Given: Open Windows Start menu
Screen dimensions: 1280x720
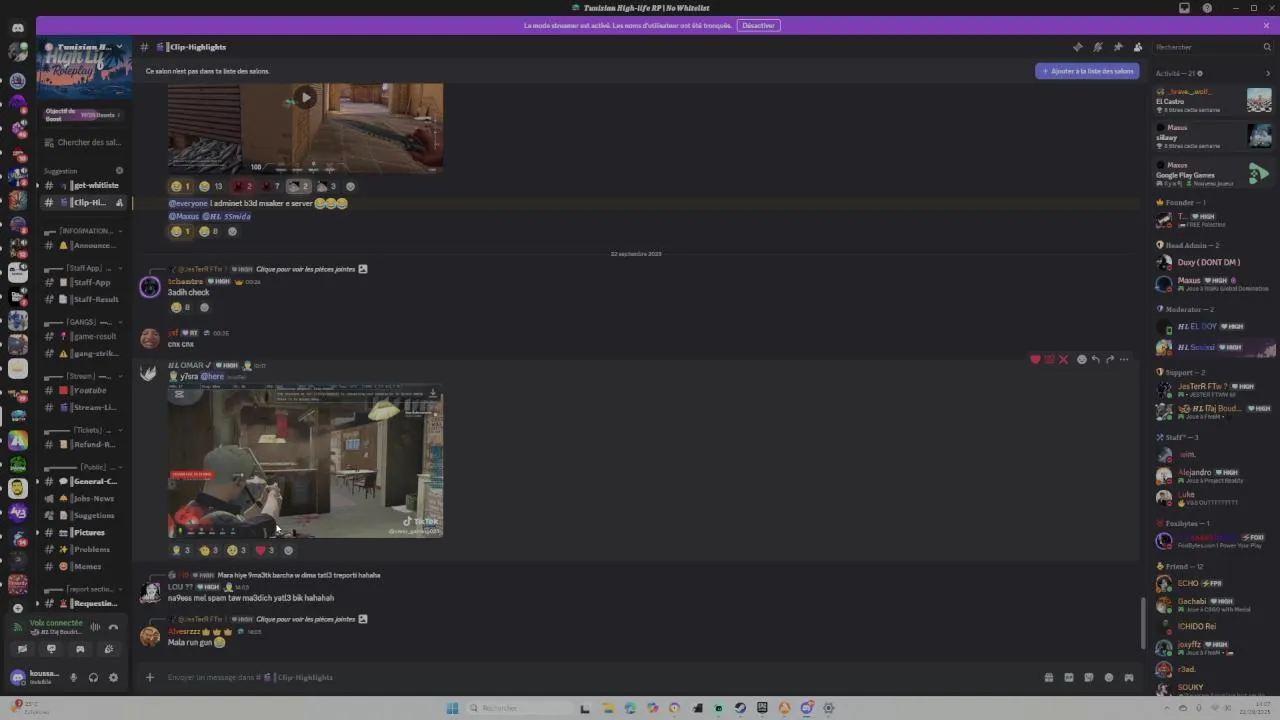Looking at the screenshot, I should pyautogui.click(x=452, y=708).
